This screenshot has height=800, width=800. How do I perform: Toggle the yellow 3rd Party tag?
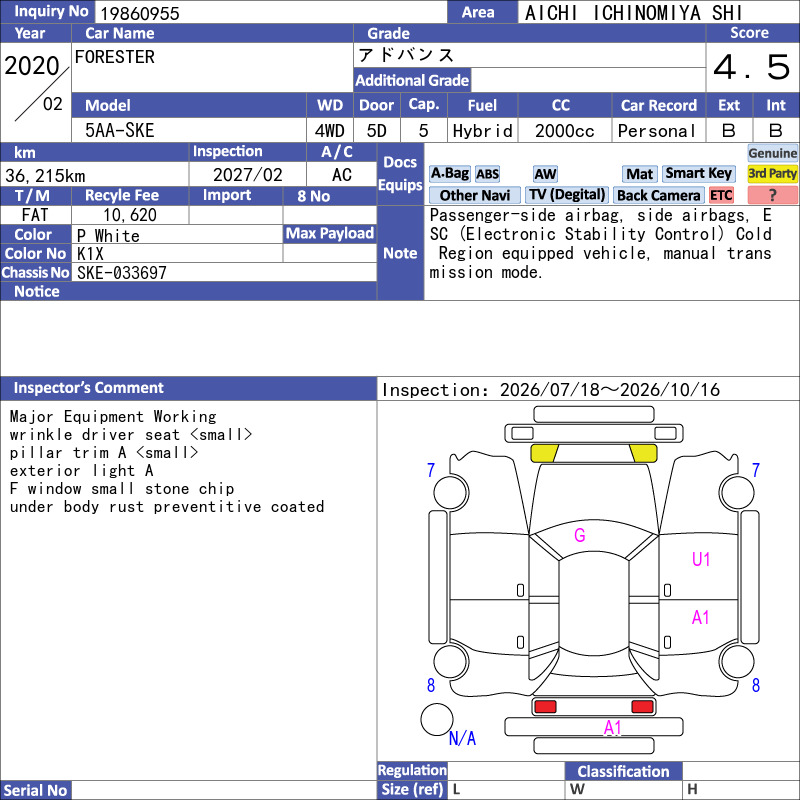pyautogui.click(x=772, y=173)
